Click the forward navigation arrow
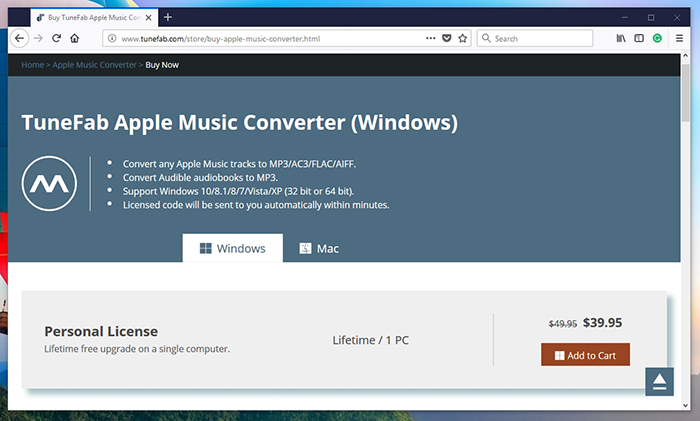 (38, 38)
